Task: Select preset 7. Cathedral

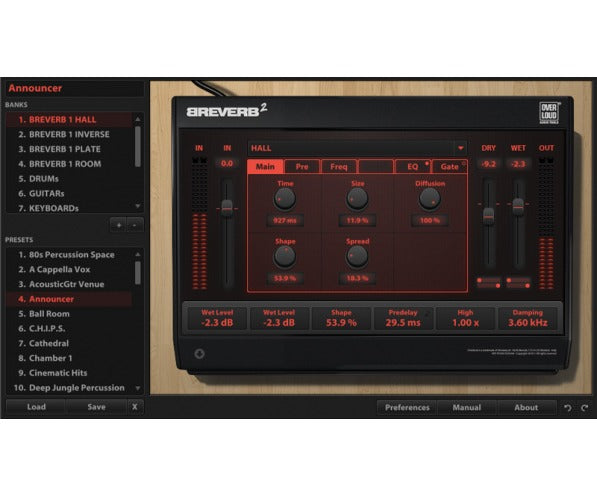Action: pyautogui.click(x=69, y=344)
